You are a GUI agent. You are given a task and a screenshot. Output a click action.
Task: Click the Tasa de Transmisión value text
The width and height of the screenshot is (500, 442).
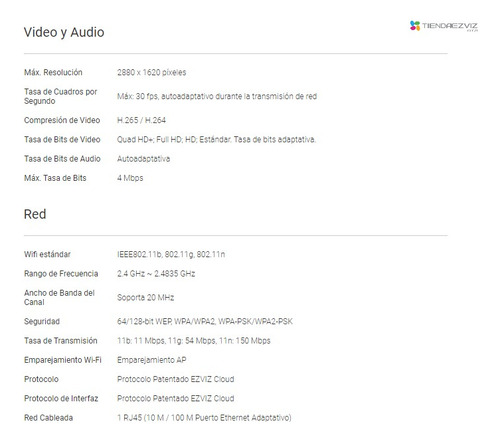194,341
